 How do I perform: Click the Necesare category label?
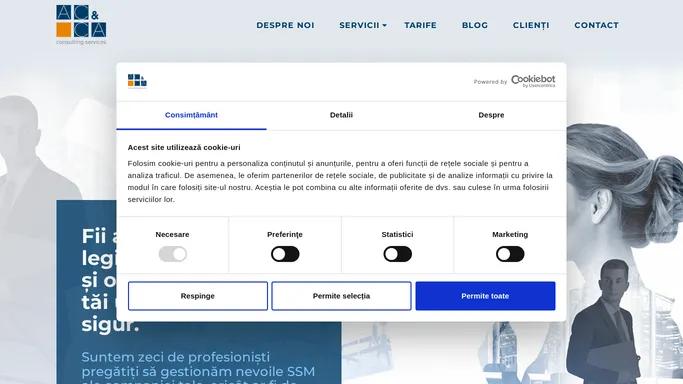[172, 234]
